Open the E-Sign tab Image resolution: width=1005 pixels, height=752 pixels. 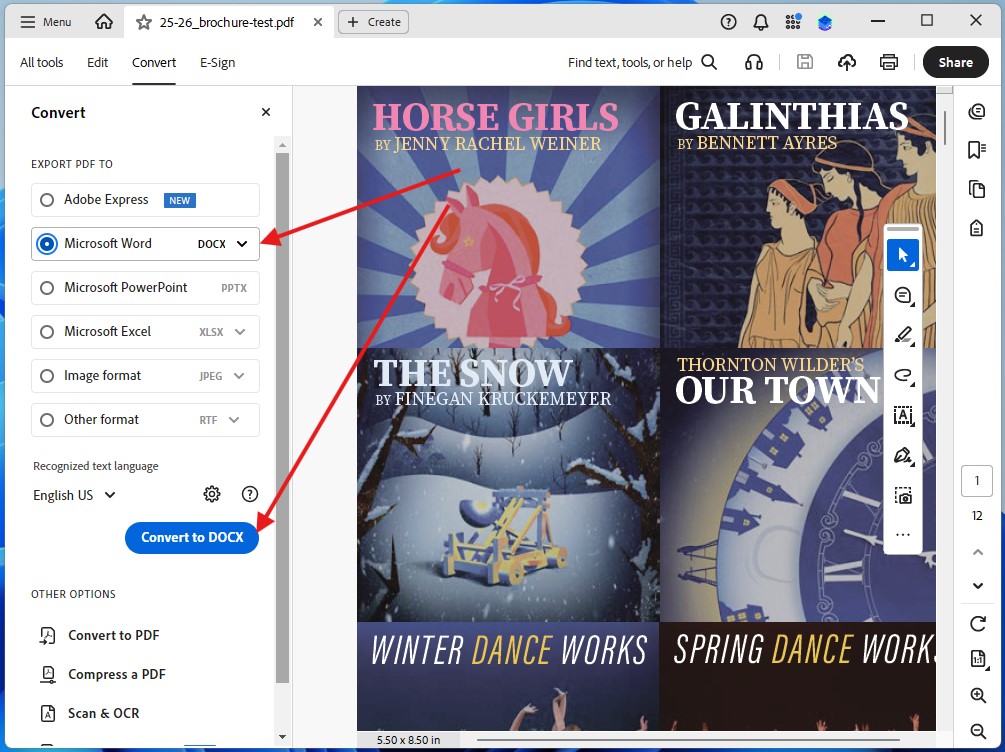tap(217, 62)
